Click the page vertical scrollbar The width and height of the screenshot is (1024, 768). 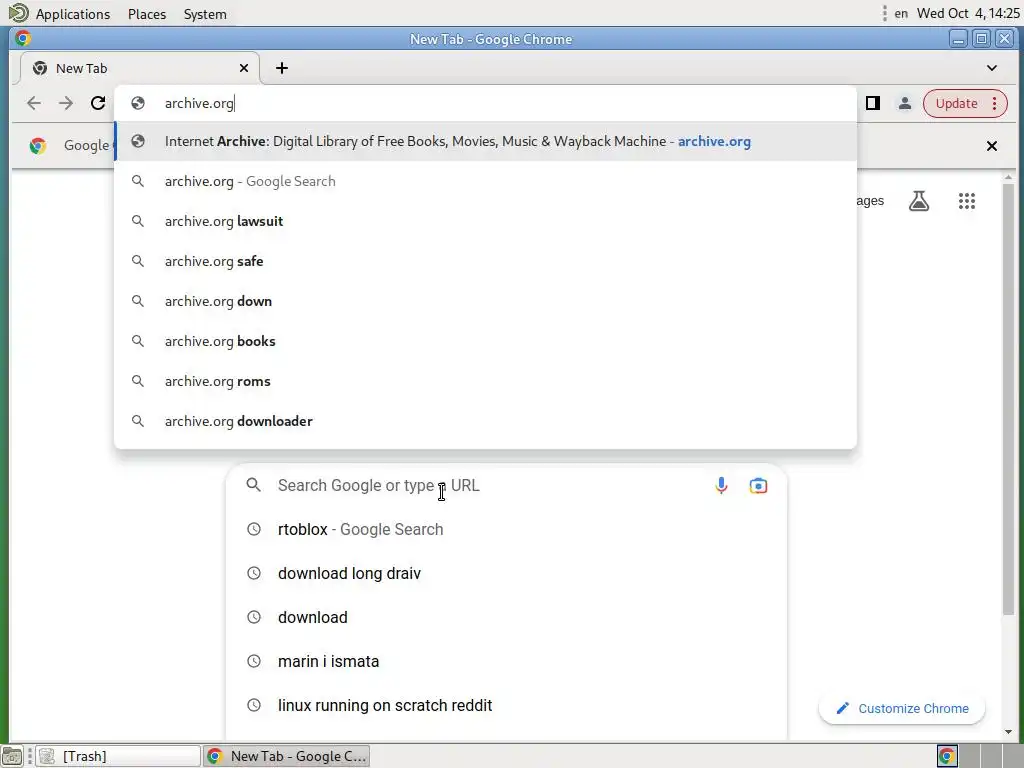click(x=1008, y=398)
